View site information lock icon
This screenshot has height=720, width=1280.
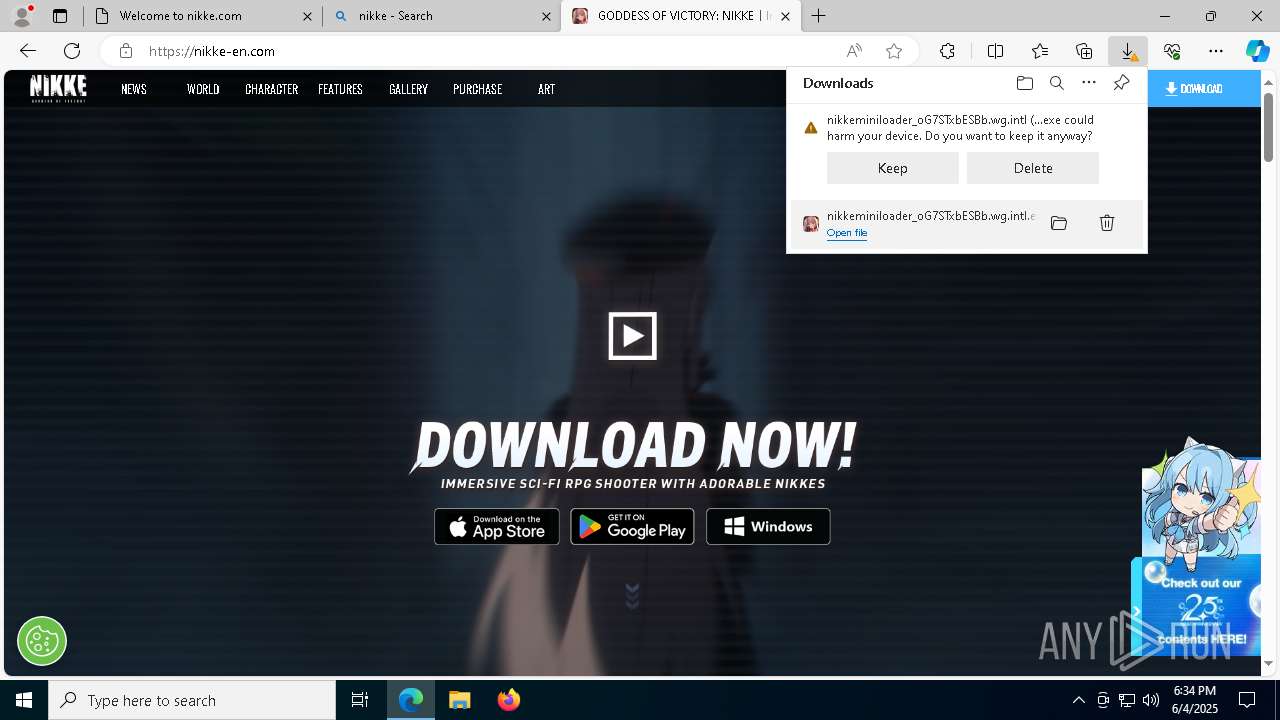point(125,51)
